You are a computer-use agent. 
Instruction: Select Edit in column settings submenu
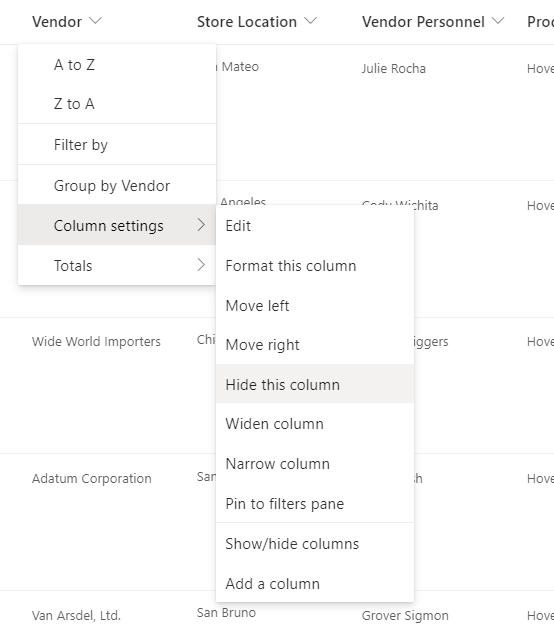315,226
